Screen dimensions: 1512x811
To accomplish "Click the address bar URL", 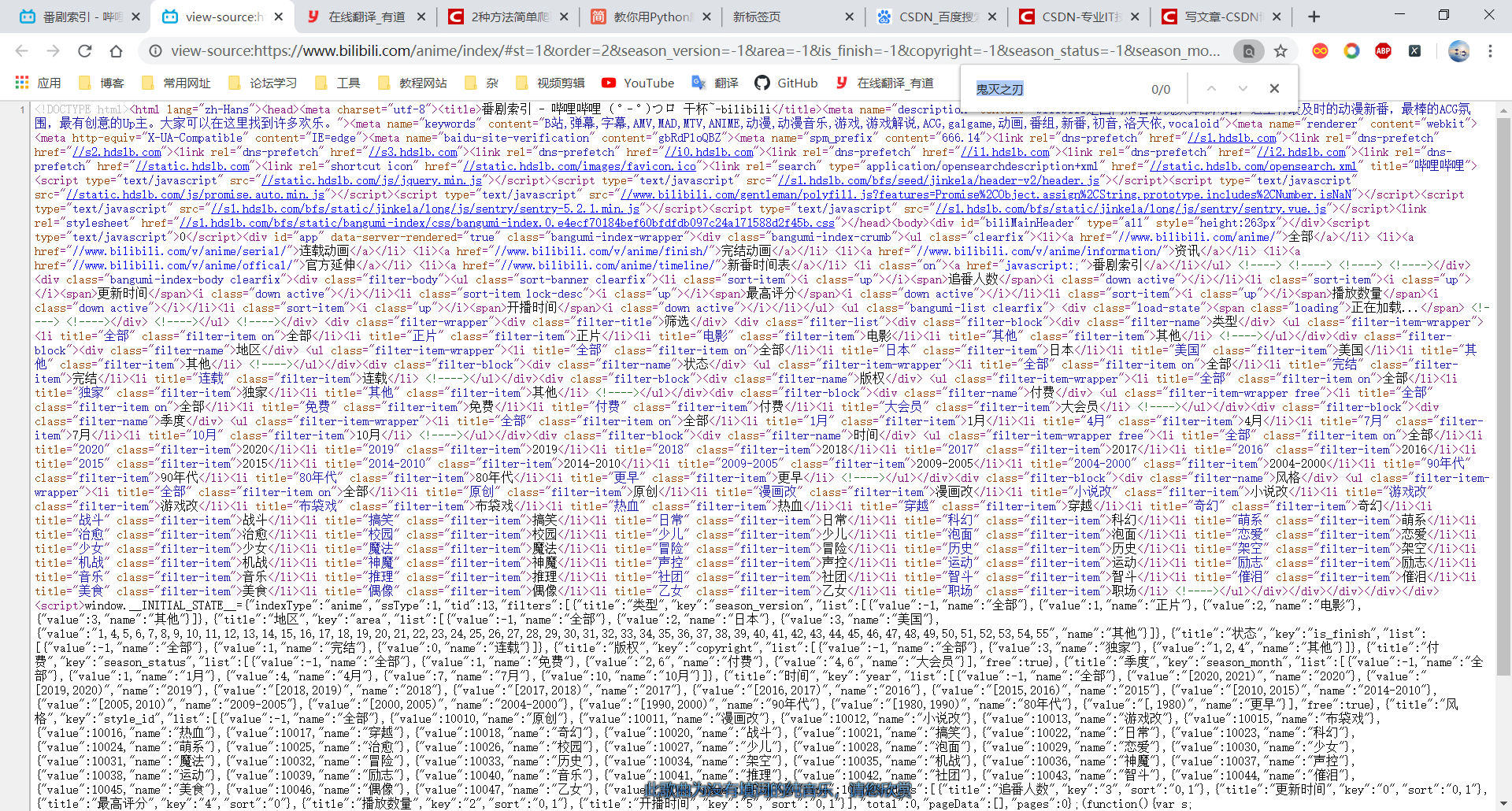I will point(695,51).
